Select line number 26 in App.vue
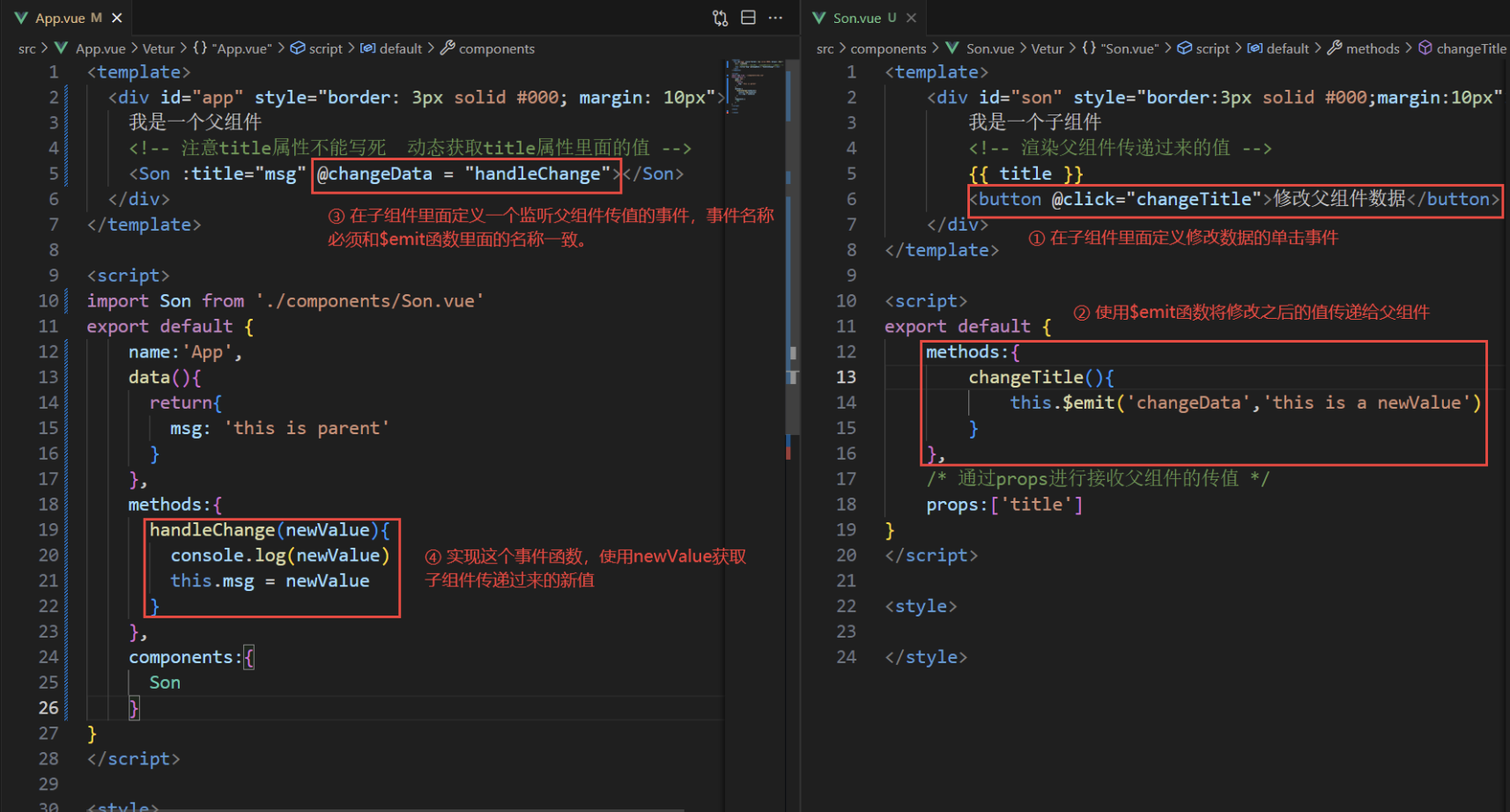1510x812 pixels. pyautogui.click(x=48, y=708)
